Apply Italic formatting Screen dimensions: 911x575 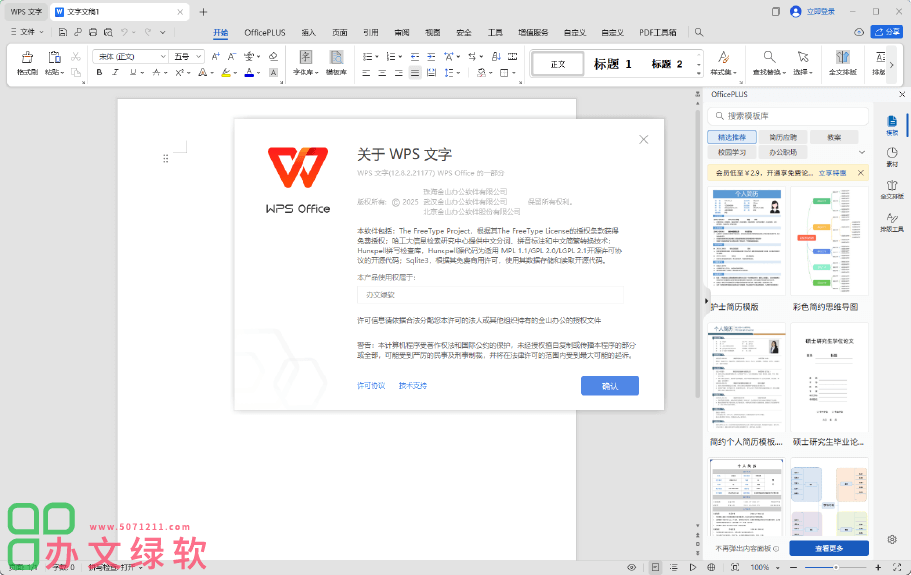pyautogui.click(x=116, y=73)
